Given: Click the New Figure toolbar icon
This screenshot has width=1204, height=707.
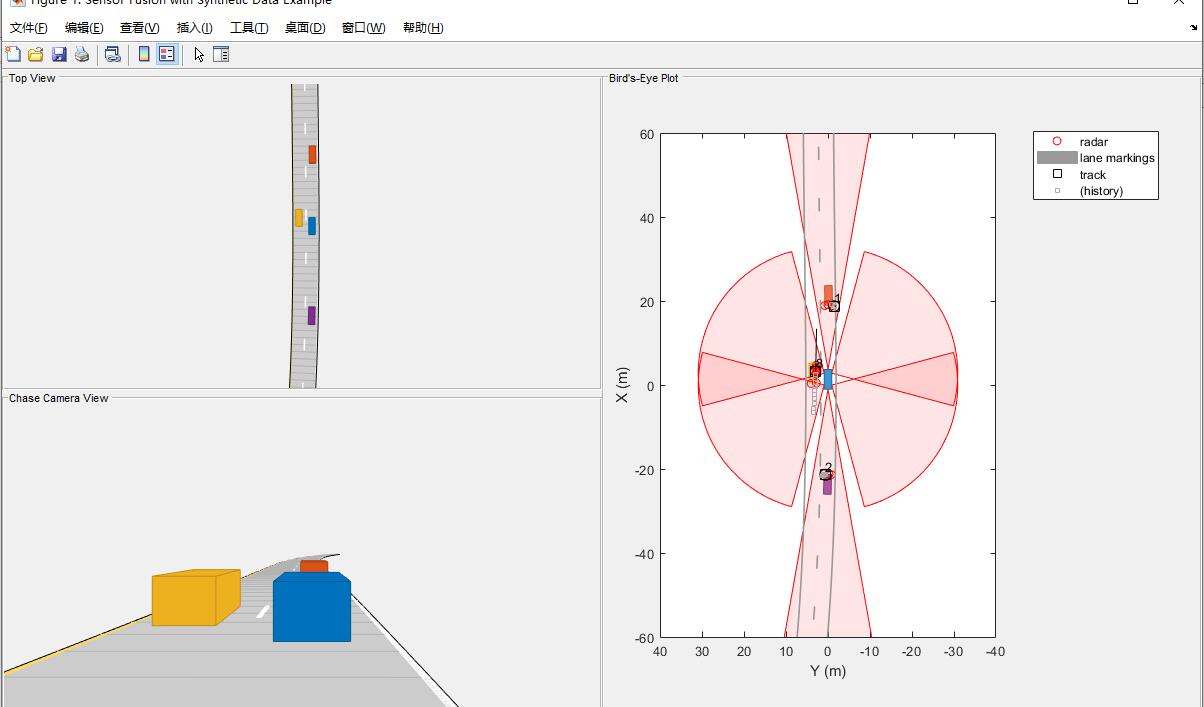Looking at the screenshot, I should click(13, 55).
